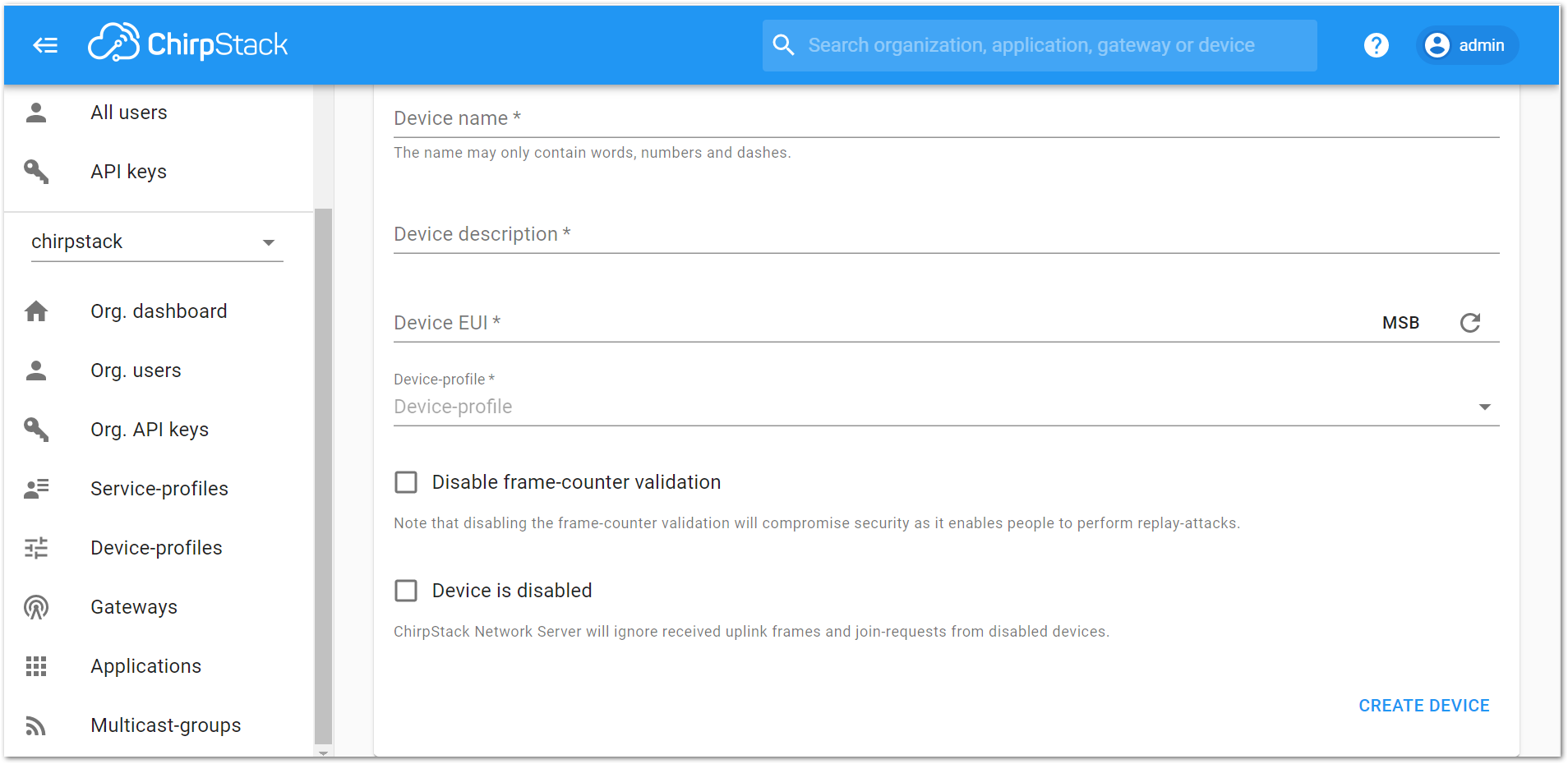Click the admin user avatar icon
Viewport: 1568px width, 764px height.
coord(1437,45)
